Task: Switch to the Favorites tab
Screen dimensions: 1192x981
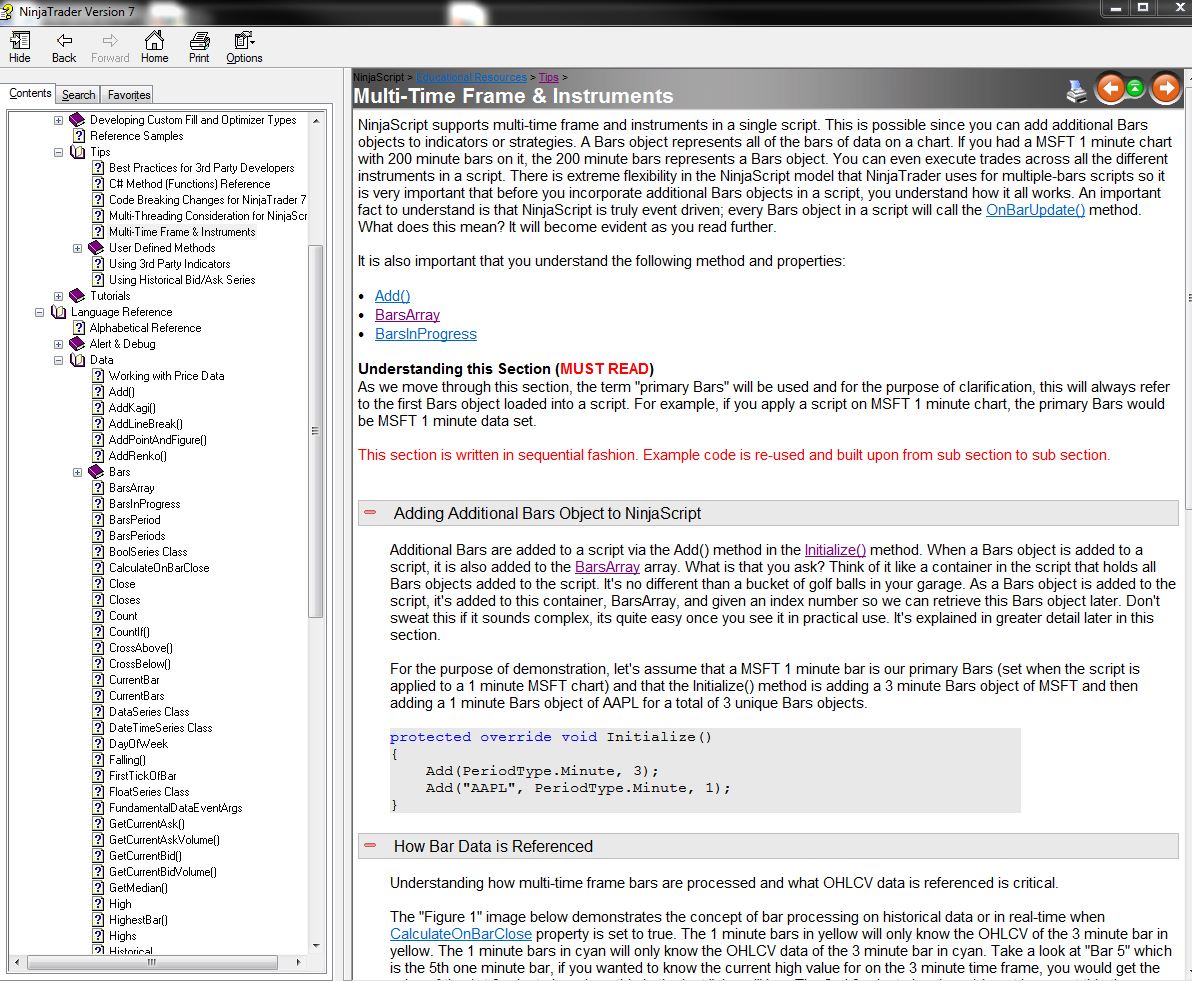Action: [128, 94]
